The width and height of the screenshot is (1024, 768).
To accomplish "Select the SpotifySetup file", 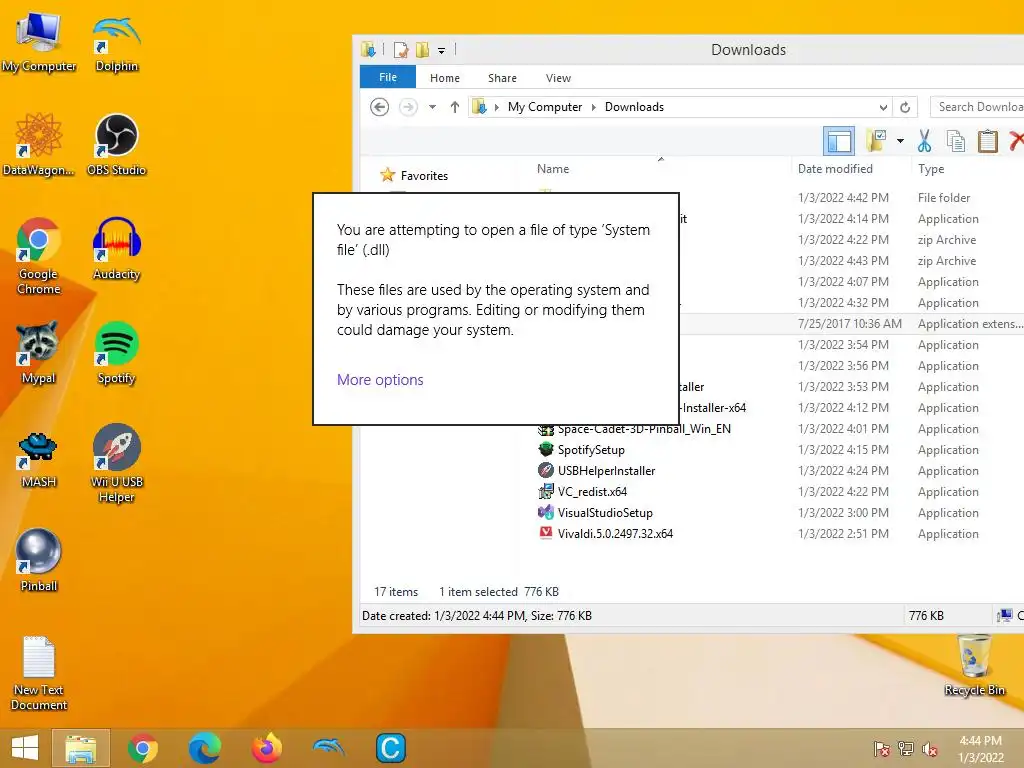I will tap(591, 449).
